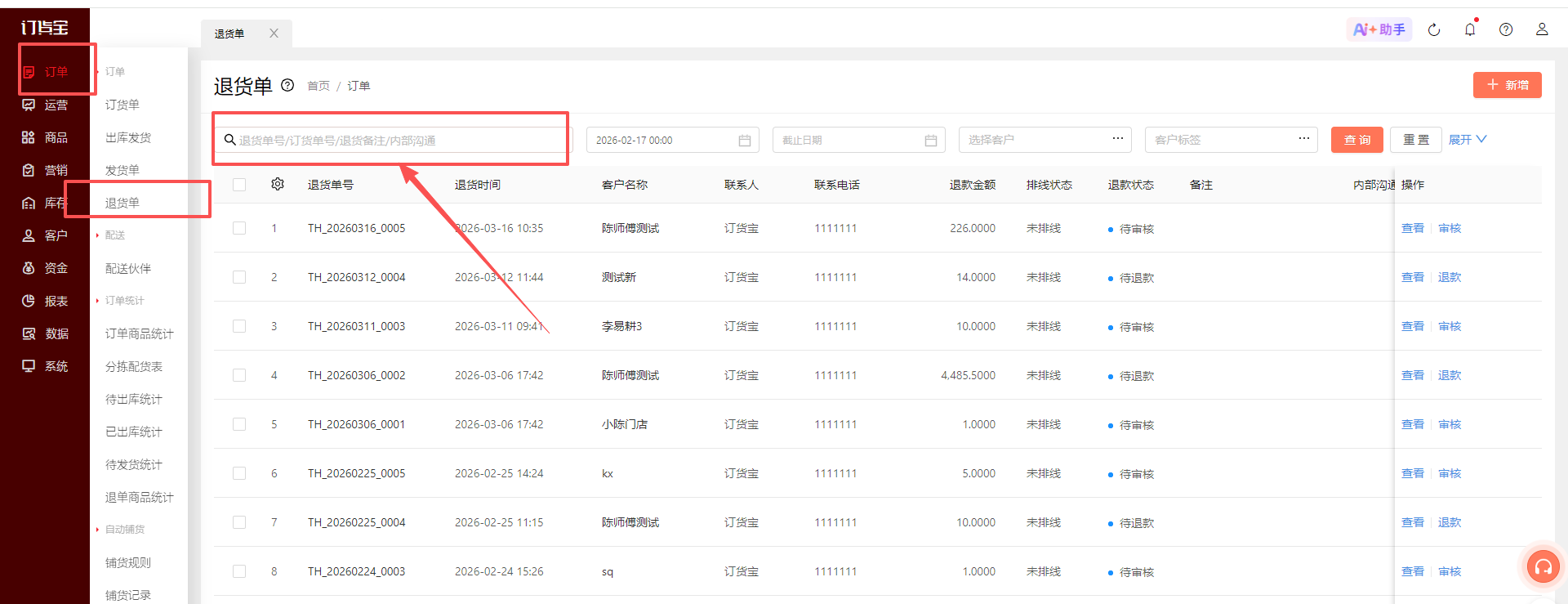Image resolution: width=1568 pixels, height=604 pixels.
Task: Open the notification bell
Action: [1470, 29]
